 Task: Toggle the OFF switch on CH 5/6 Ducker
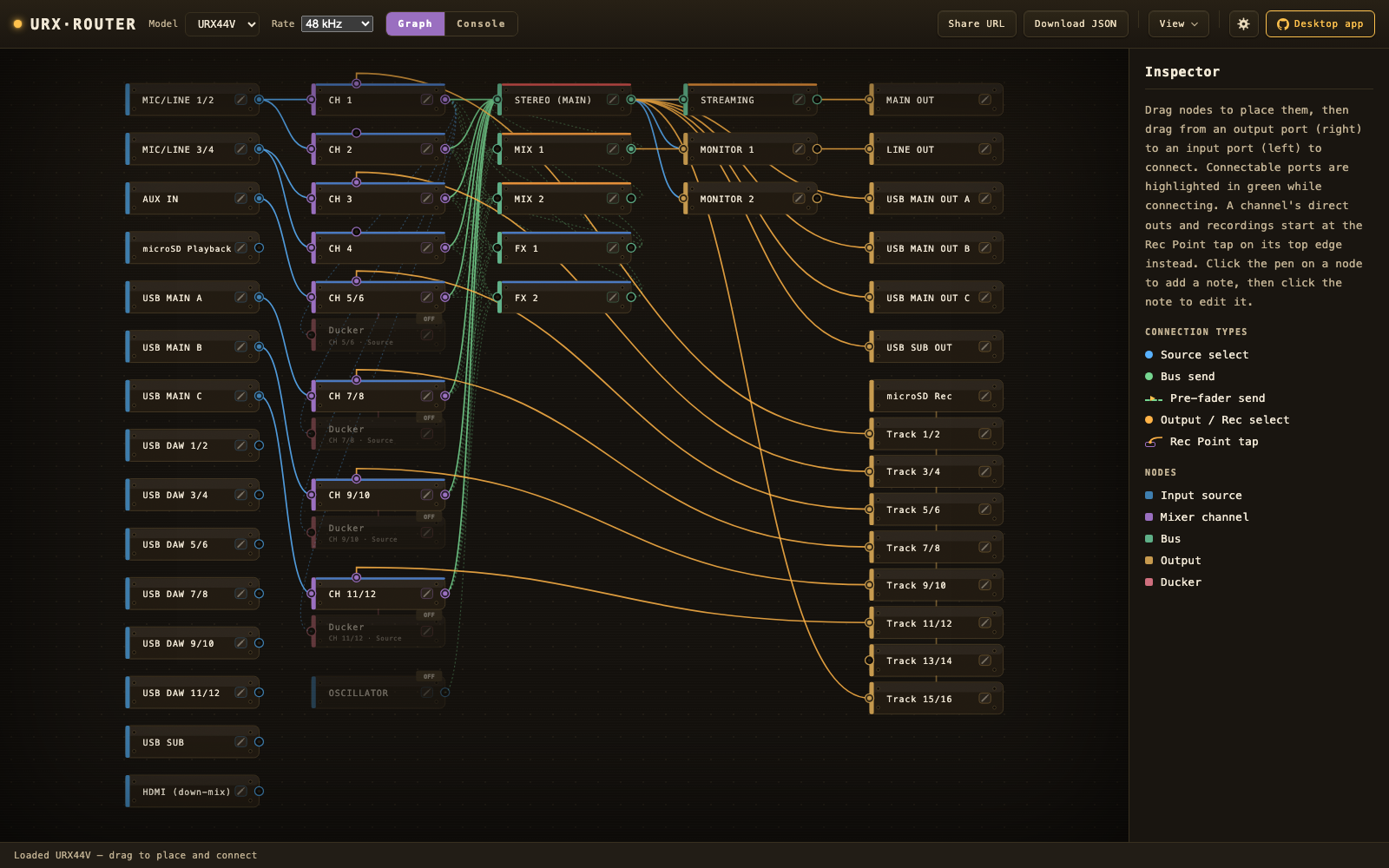[x=429, y=319]
